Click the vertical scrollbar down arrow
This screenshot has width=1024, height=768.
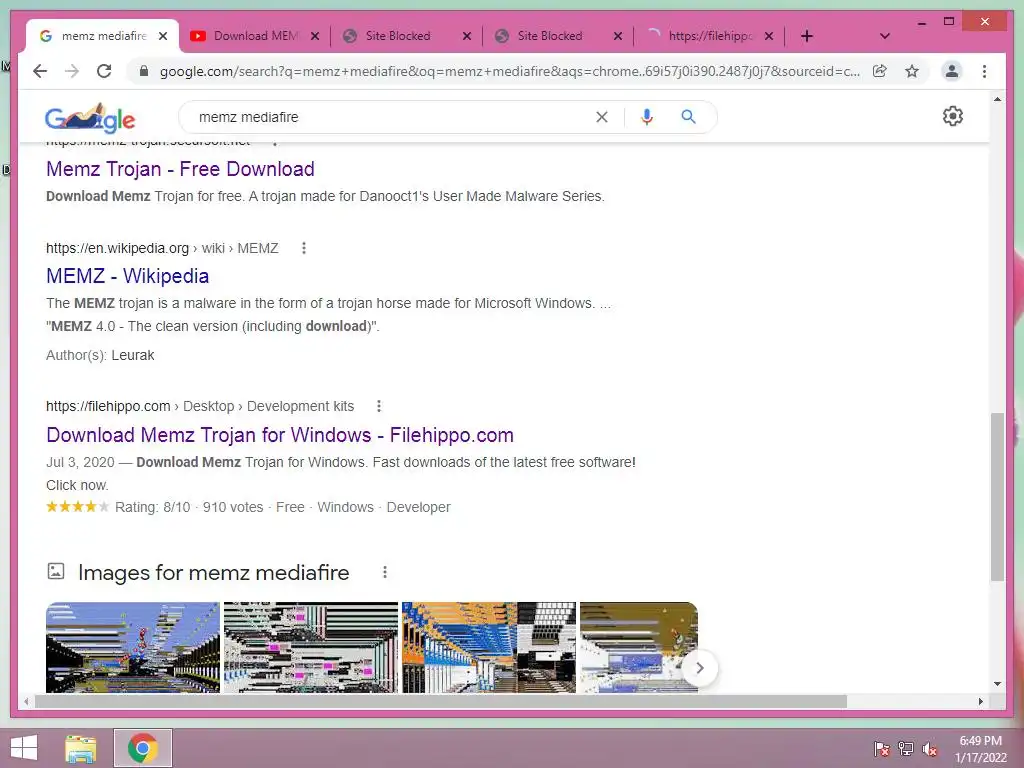(x=997, y=684)
